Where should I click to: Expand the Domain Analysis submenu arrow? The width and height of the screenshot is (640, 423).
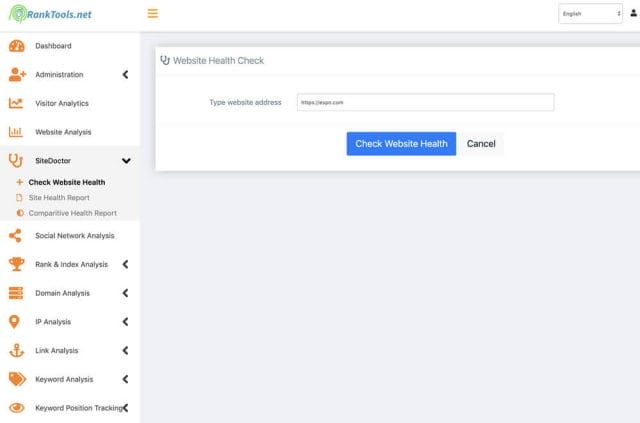tap(125, 293)
